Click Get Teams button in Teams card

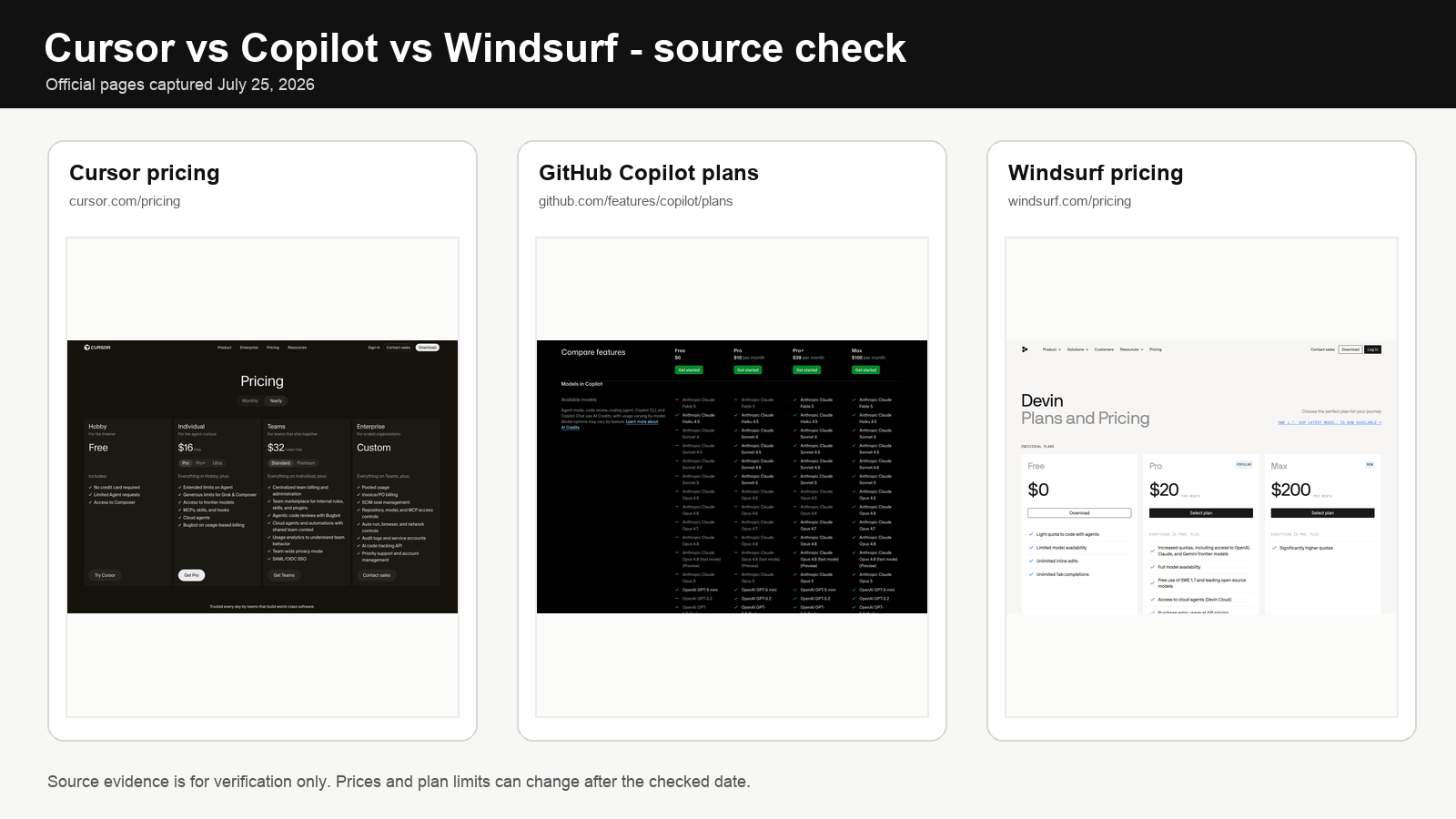coord(284,575)
